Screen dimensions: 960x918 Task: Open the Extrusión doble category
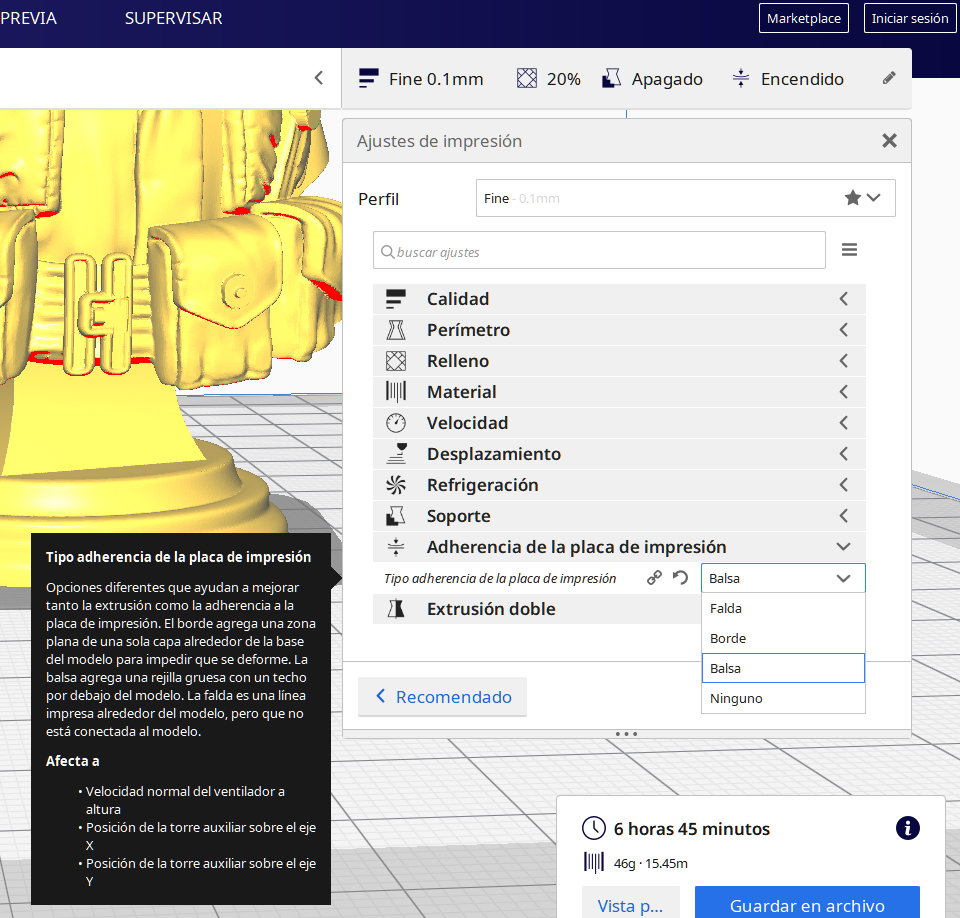click(x=536, y=609)
